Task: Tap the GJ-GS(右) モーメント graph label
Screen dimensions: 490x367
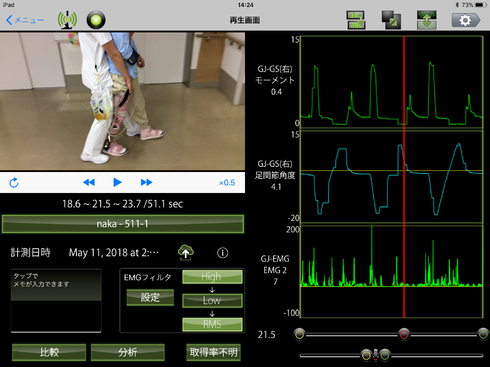Action: click(275, 80)
